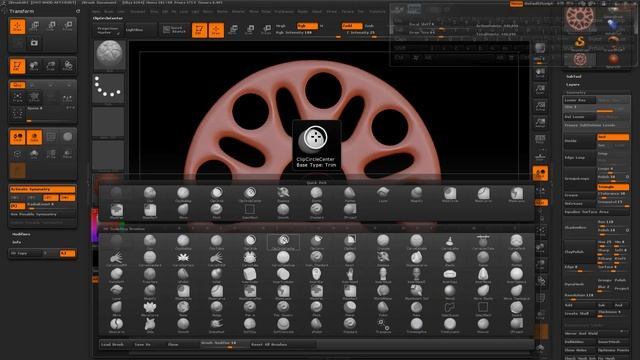Choose the Clay brush in Quick Pick
This screenshot has width=640, height=360.
click(150, 194)
